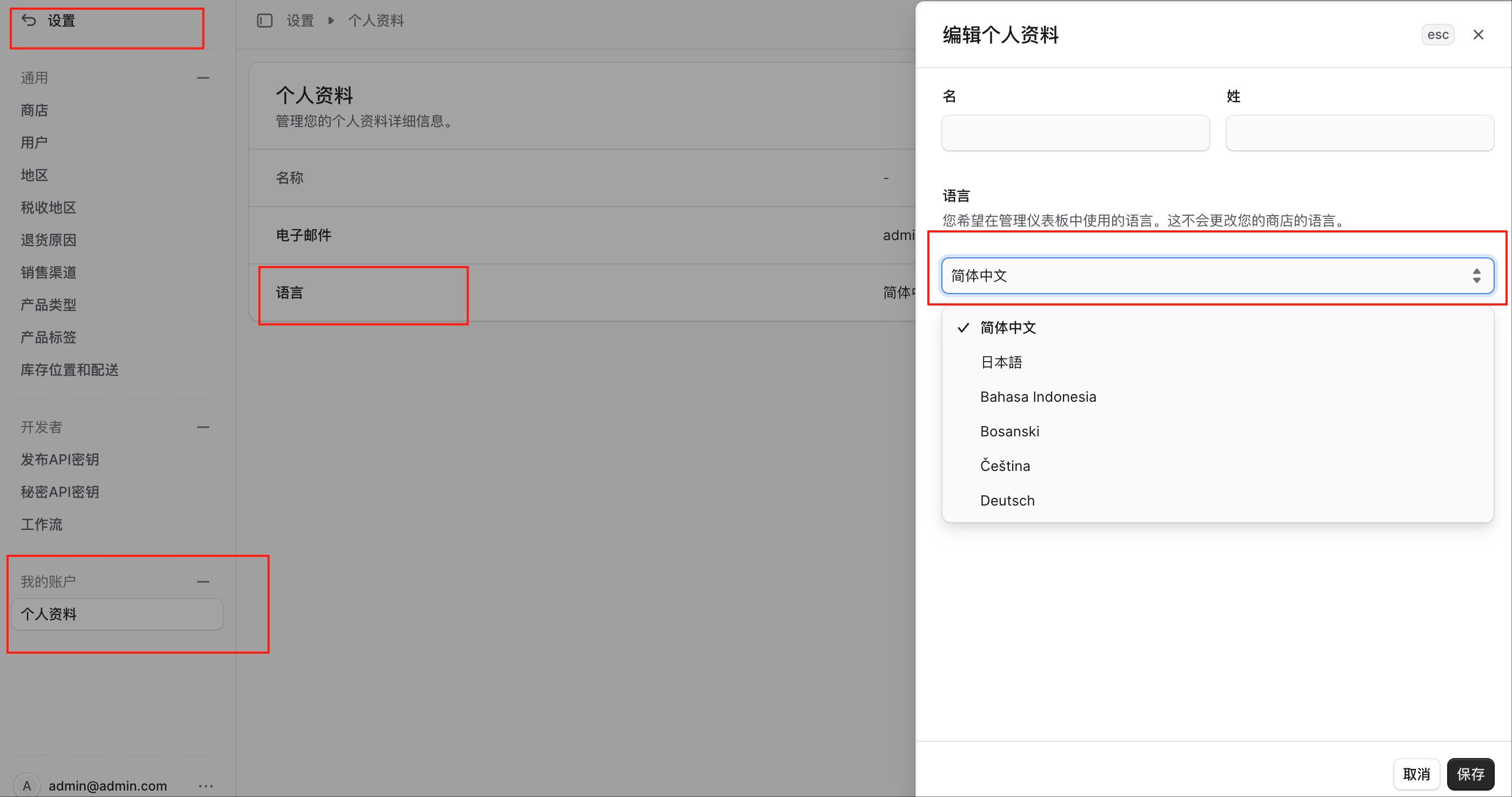Choose Bosanski language option

pos(1217,431)
